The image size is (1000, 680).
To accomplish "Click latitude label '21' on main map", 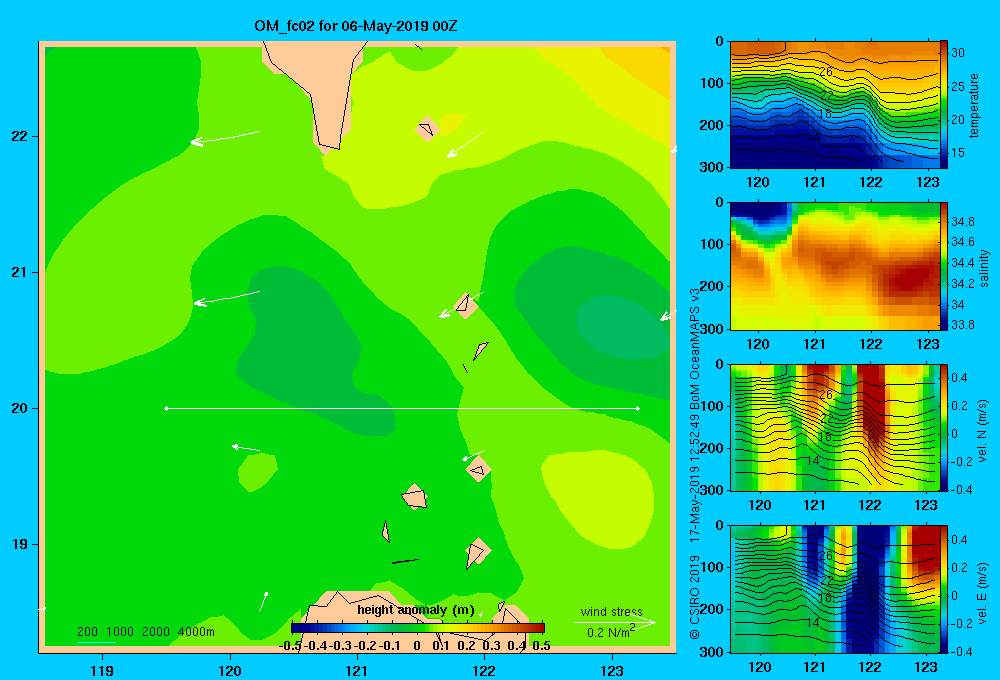I will [x=20, y=272].
